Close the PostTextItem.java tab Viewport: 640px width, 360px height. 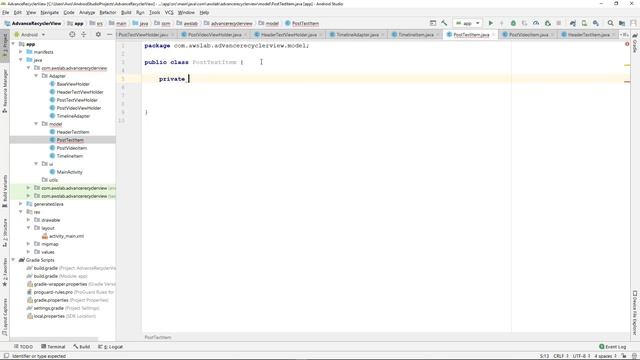(493, 35)
